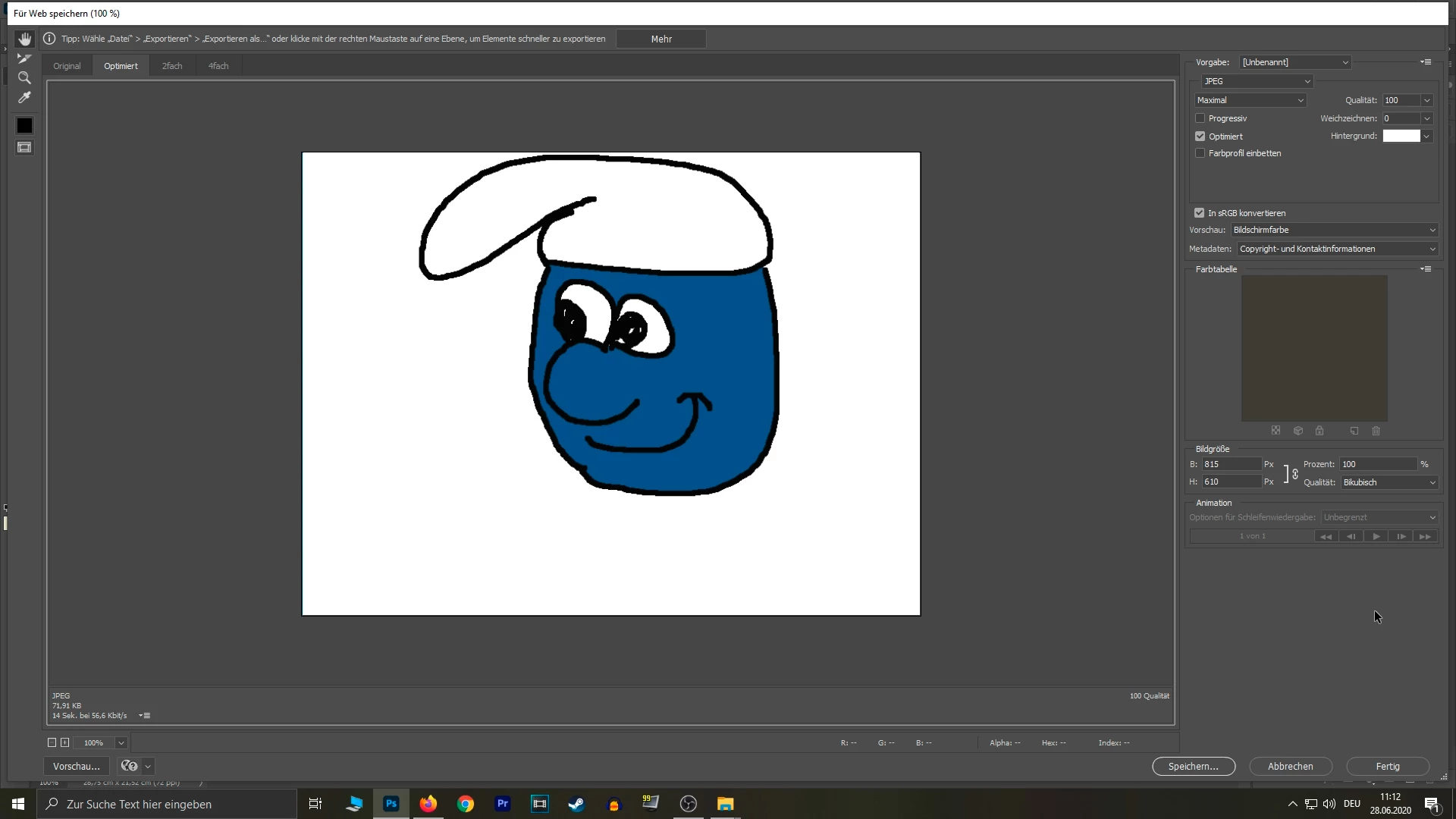Open the preset options menu icon

tap(1426, 62)
